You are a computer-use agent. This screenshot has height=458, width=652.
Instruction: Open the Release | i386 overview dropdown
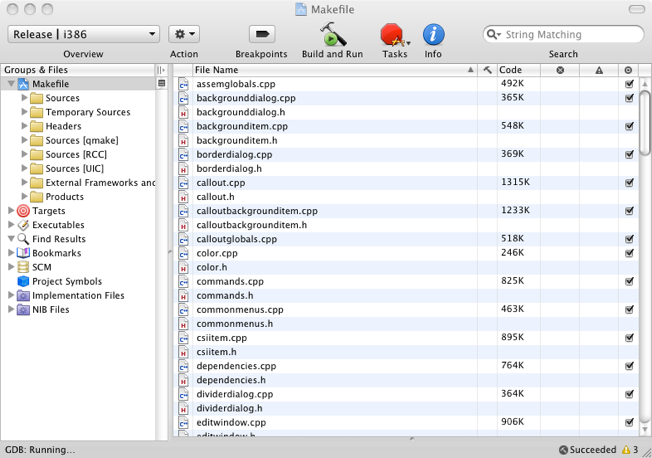tap(84, 34)
